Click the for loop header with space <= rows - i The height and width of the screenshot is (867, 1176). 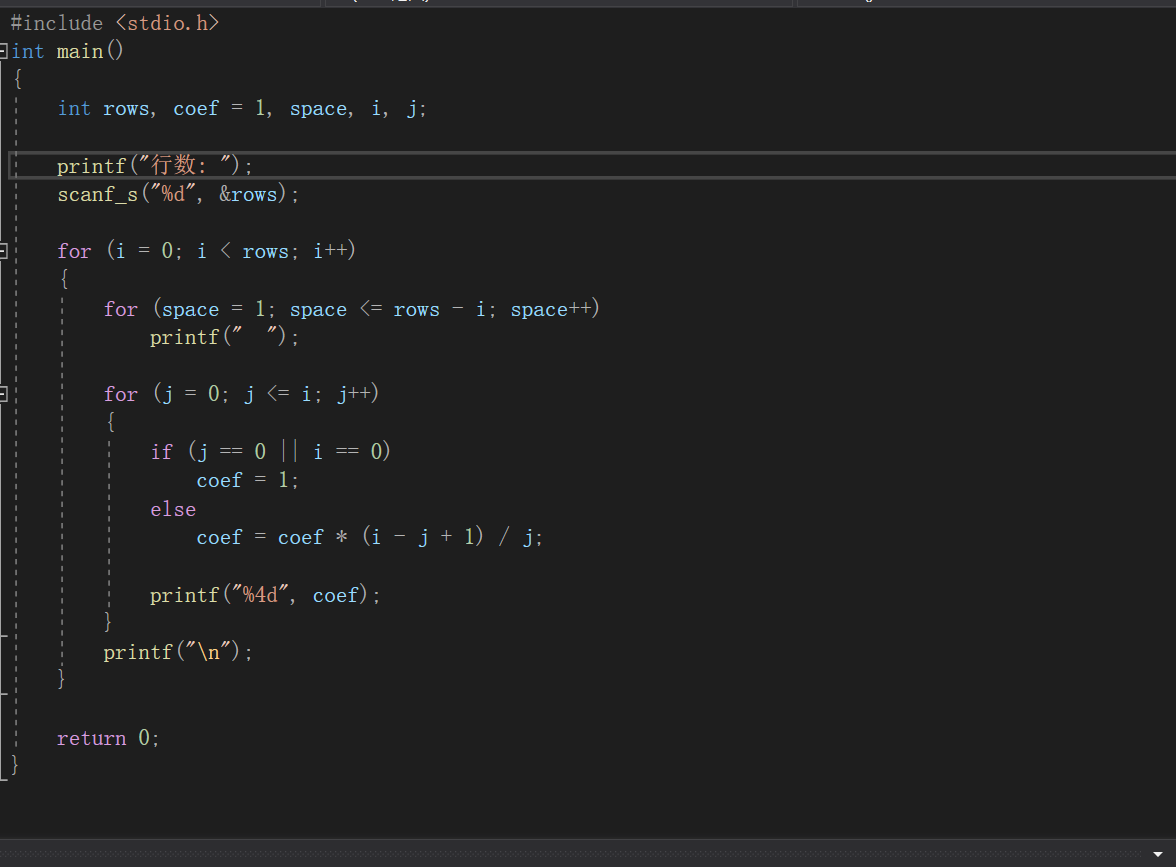pyautogui.click(x=352, y=309)
